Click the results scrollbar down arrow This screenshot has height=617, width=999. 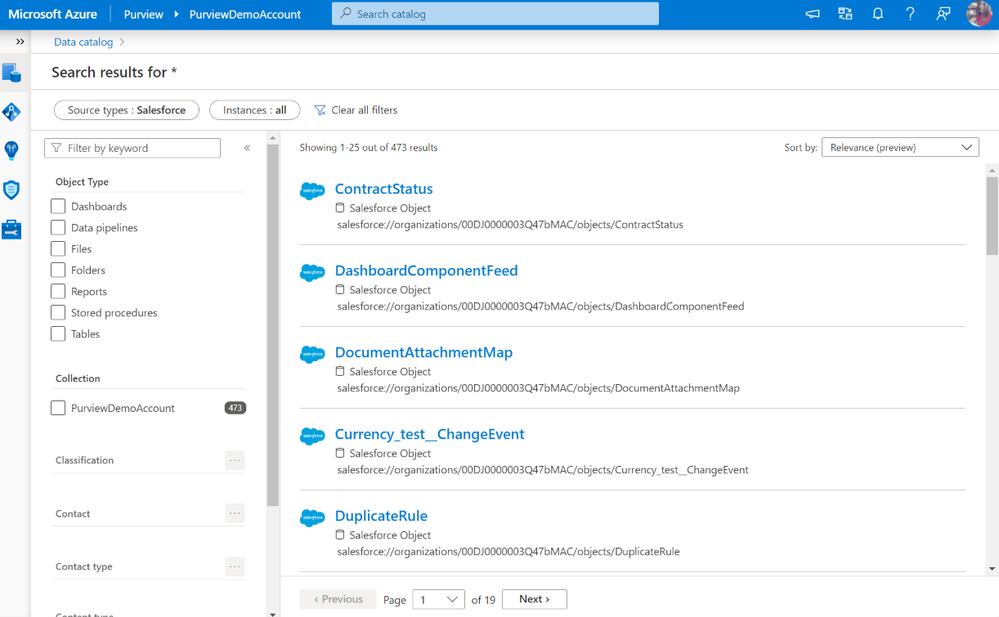click(x=992, y=569)
